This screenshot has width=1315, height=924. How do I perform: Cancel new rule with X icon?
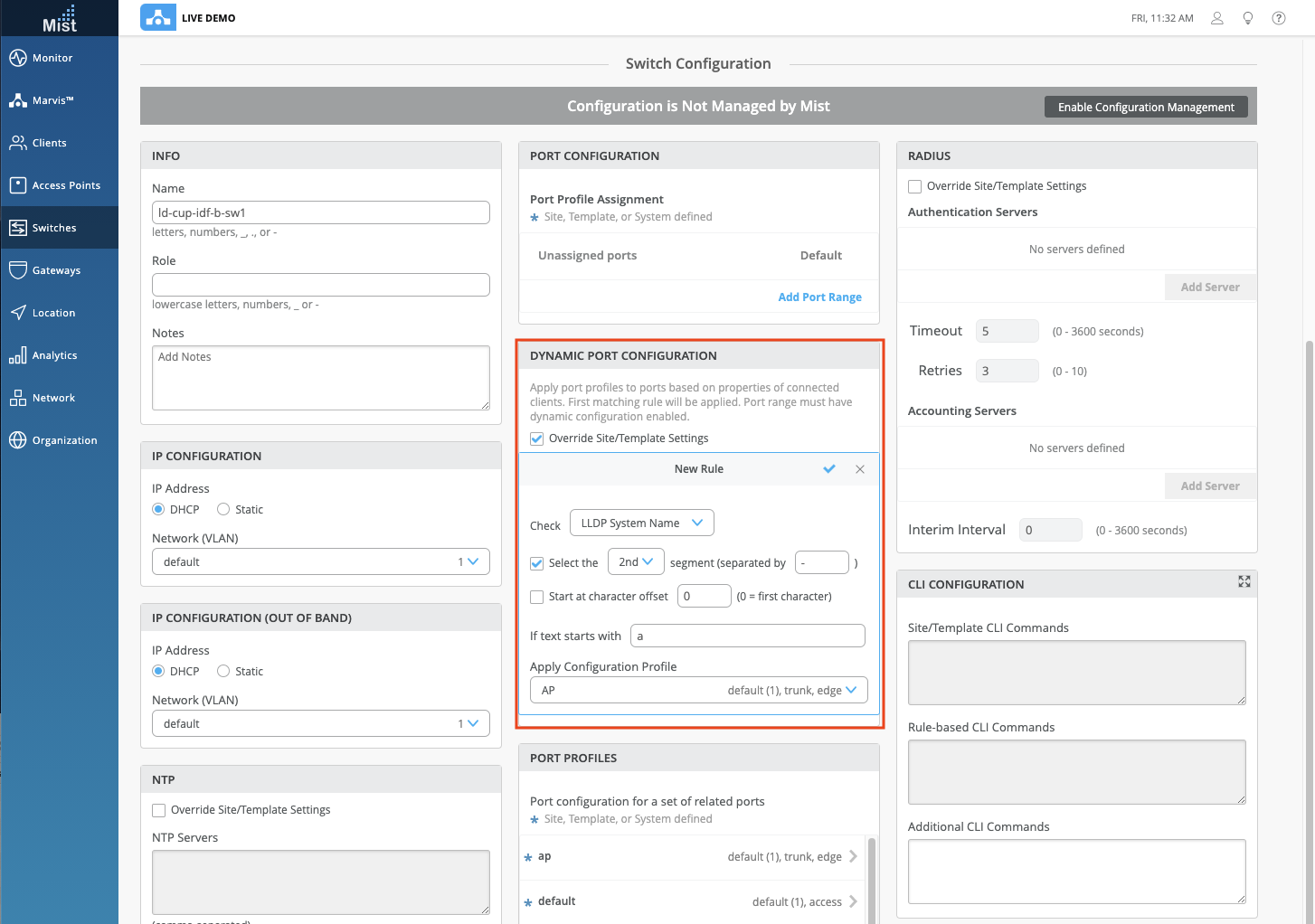860,469
